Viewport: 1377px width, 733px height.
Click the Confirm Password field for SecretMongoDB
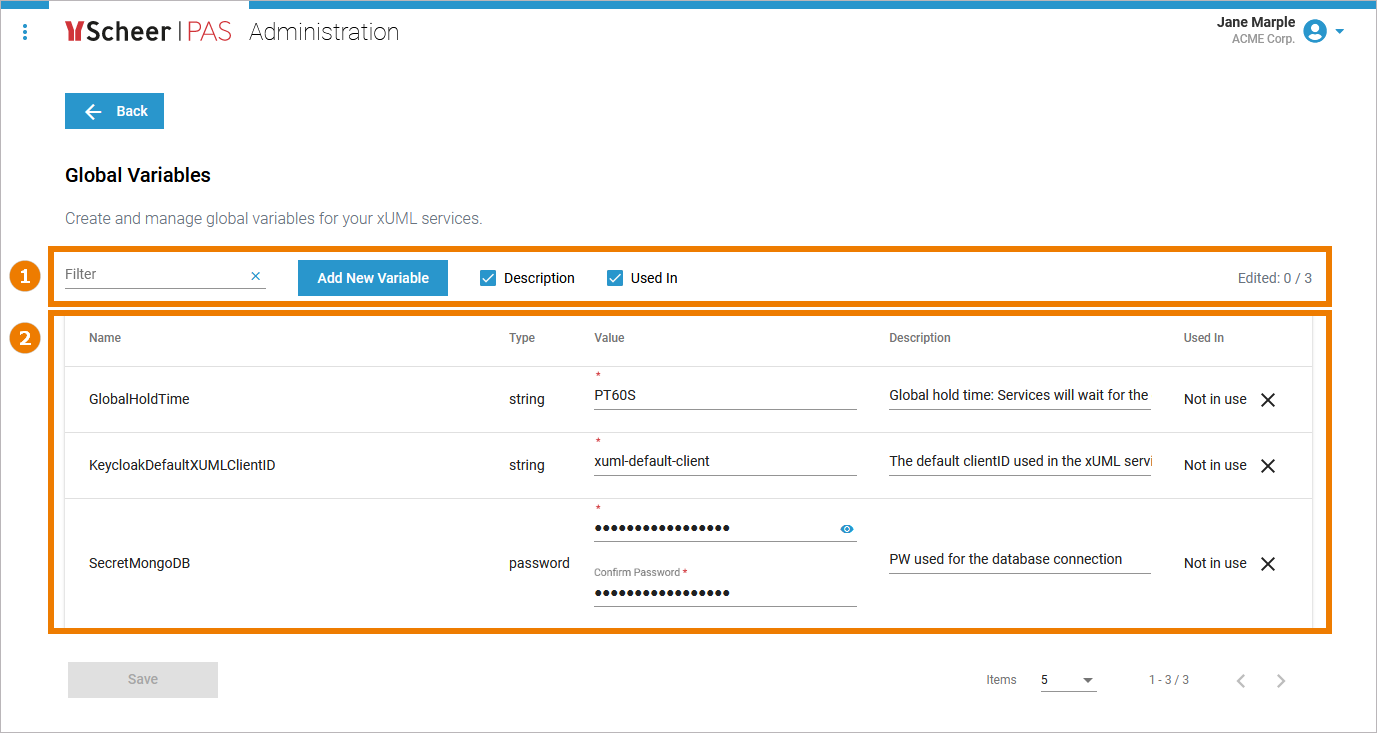(724, 593)
